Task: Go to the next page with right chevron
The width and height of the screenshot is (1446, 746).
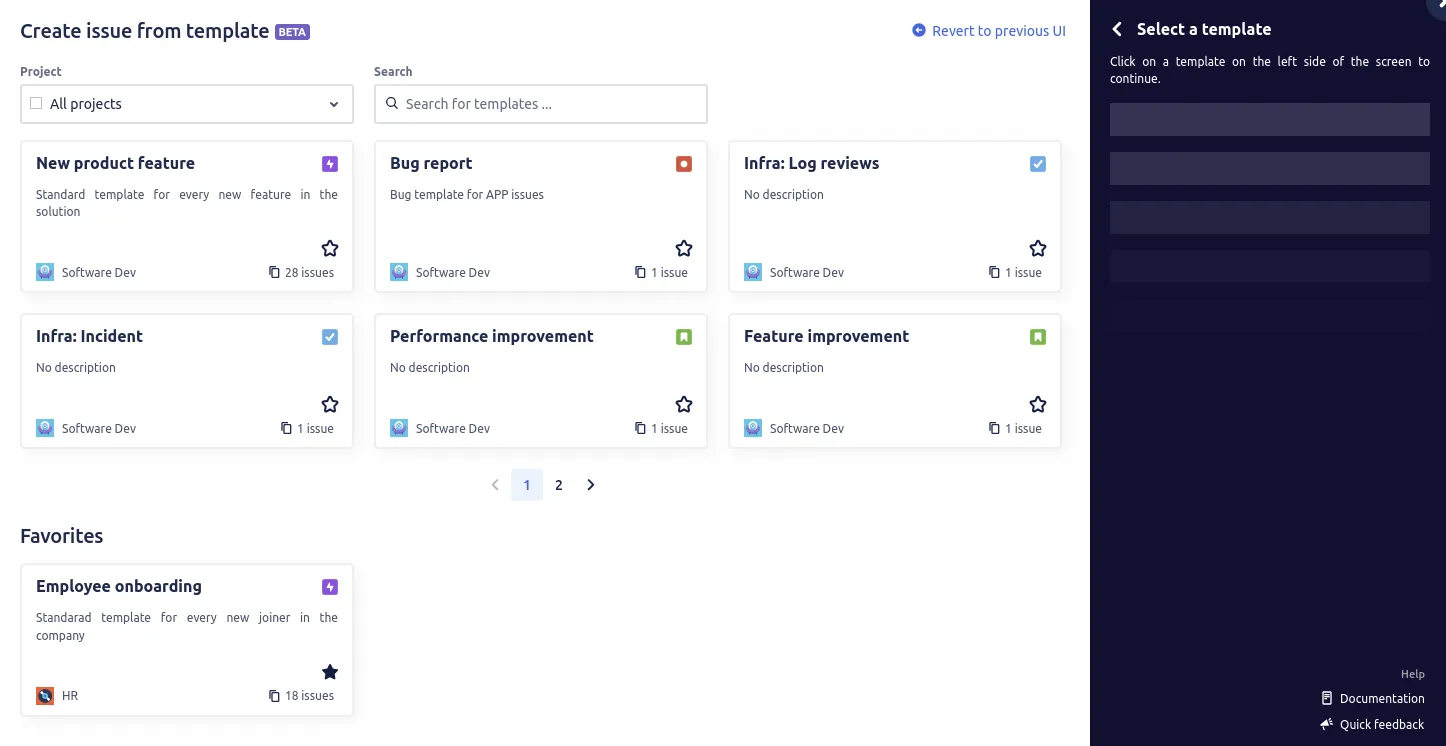Action: [591, 485]
